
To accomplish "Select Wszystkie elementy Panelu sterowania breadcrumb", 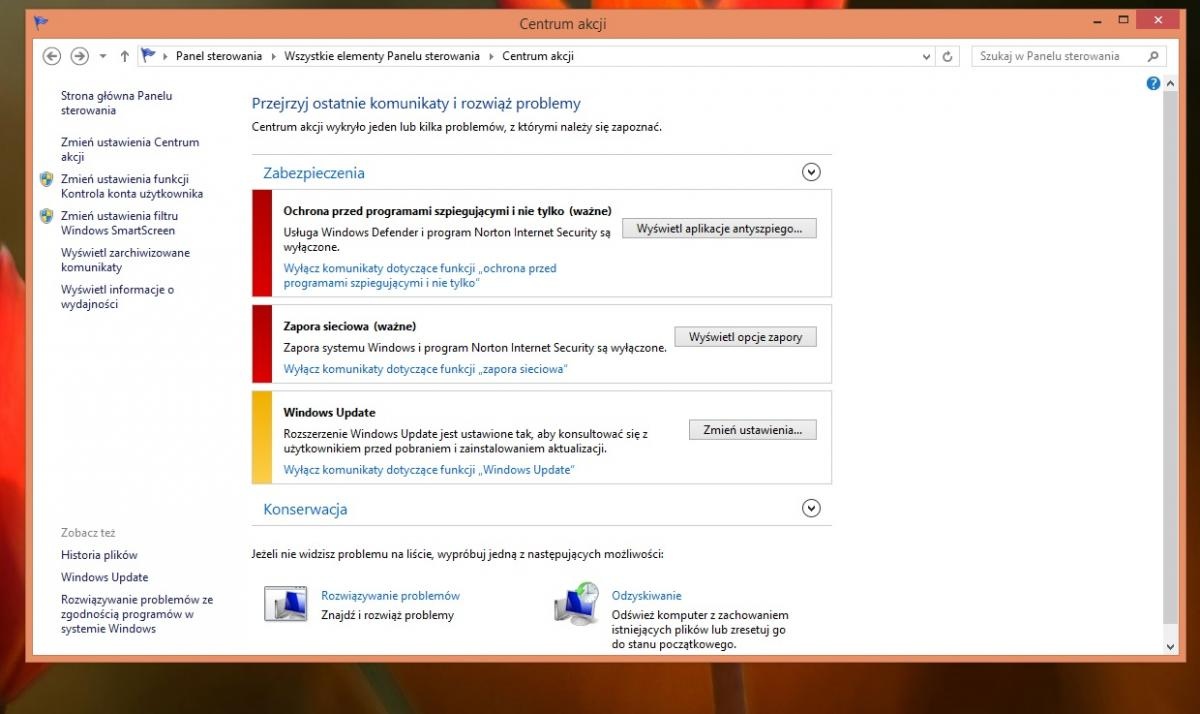I will [381, 57].
